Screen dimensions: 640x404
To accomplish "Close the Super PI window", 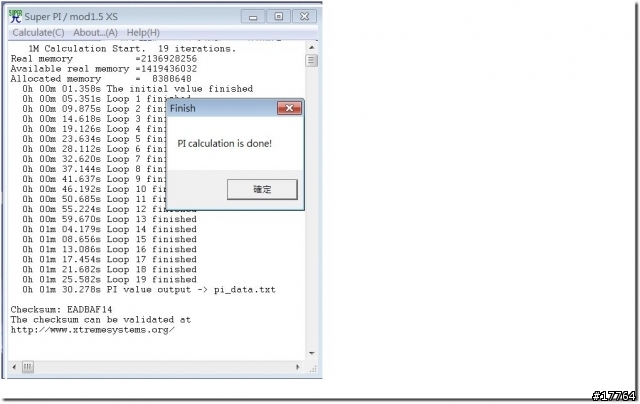I will pos(304,16).
